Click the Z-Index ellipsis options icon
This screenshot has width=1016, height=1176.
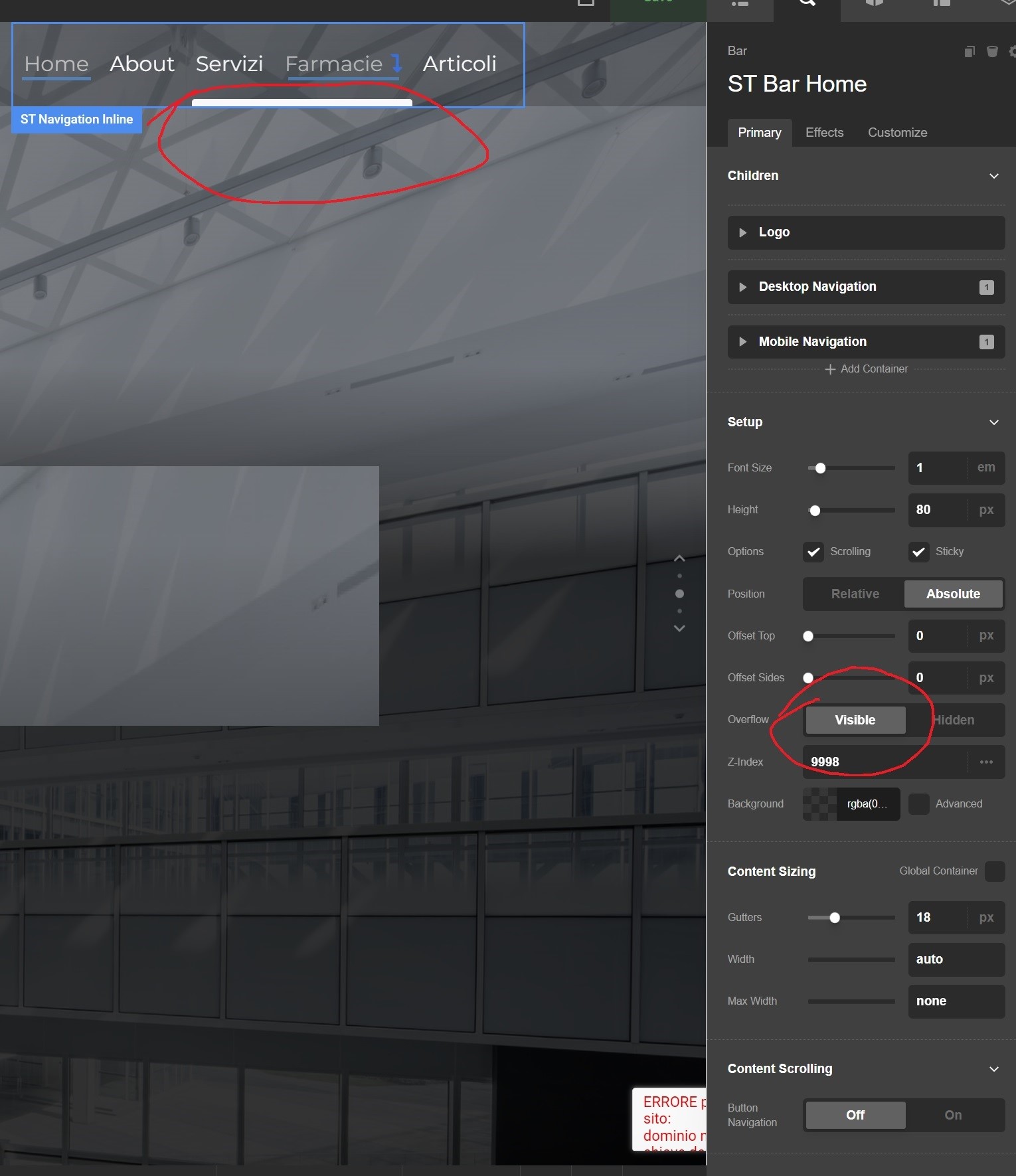click(986, 762)
